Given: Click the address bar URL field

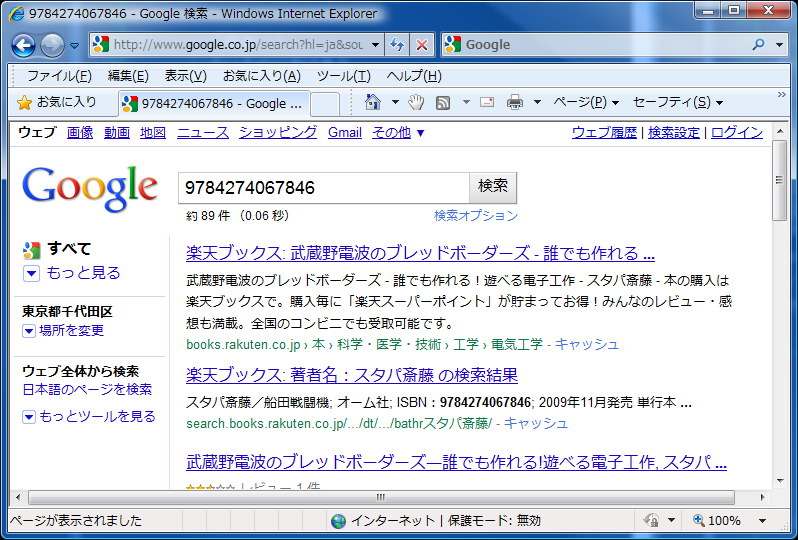Looking at the screenshot, I should click(x=237, y=45).
